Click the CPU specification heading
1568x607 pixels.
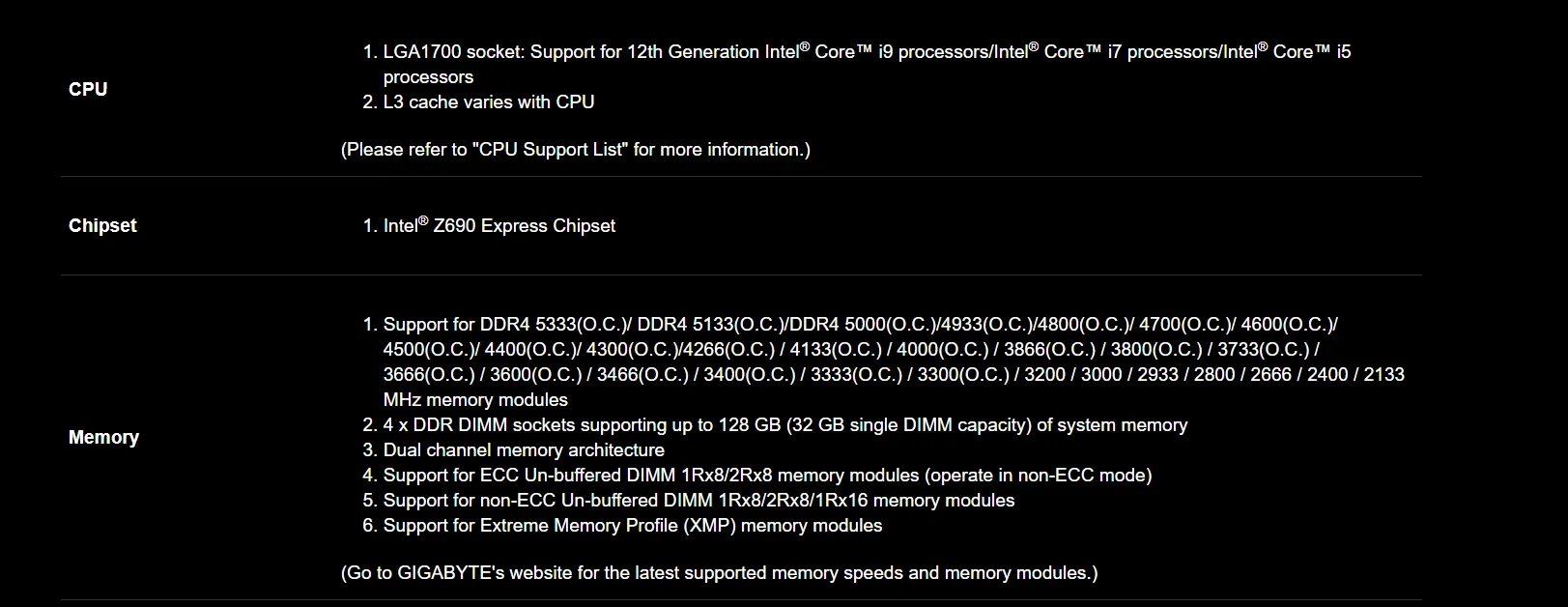point(88,89)
